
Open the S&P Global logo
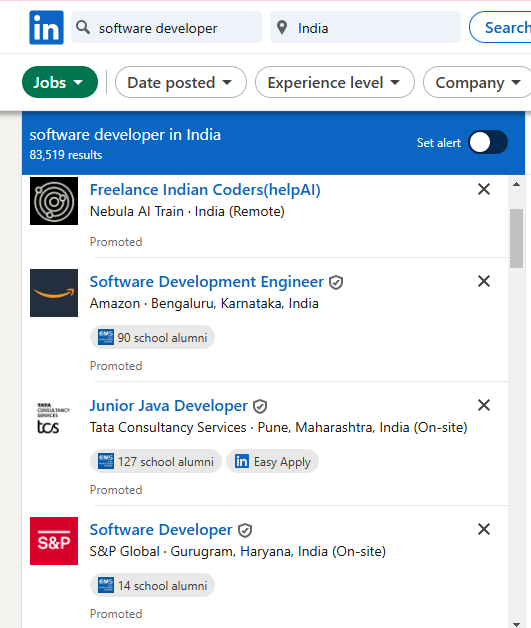tap(54, 541)
